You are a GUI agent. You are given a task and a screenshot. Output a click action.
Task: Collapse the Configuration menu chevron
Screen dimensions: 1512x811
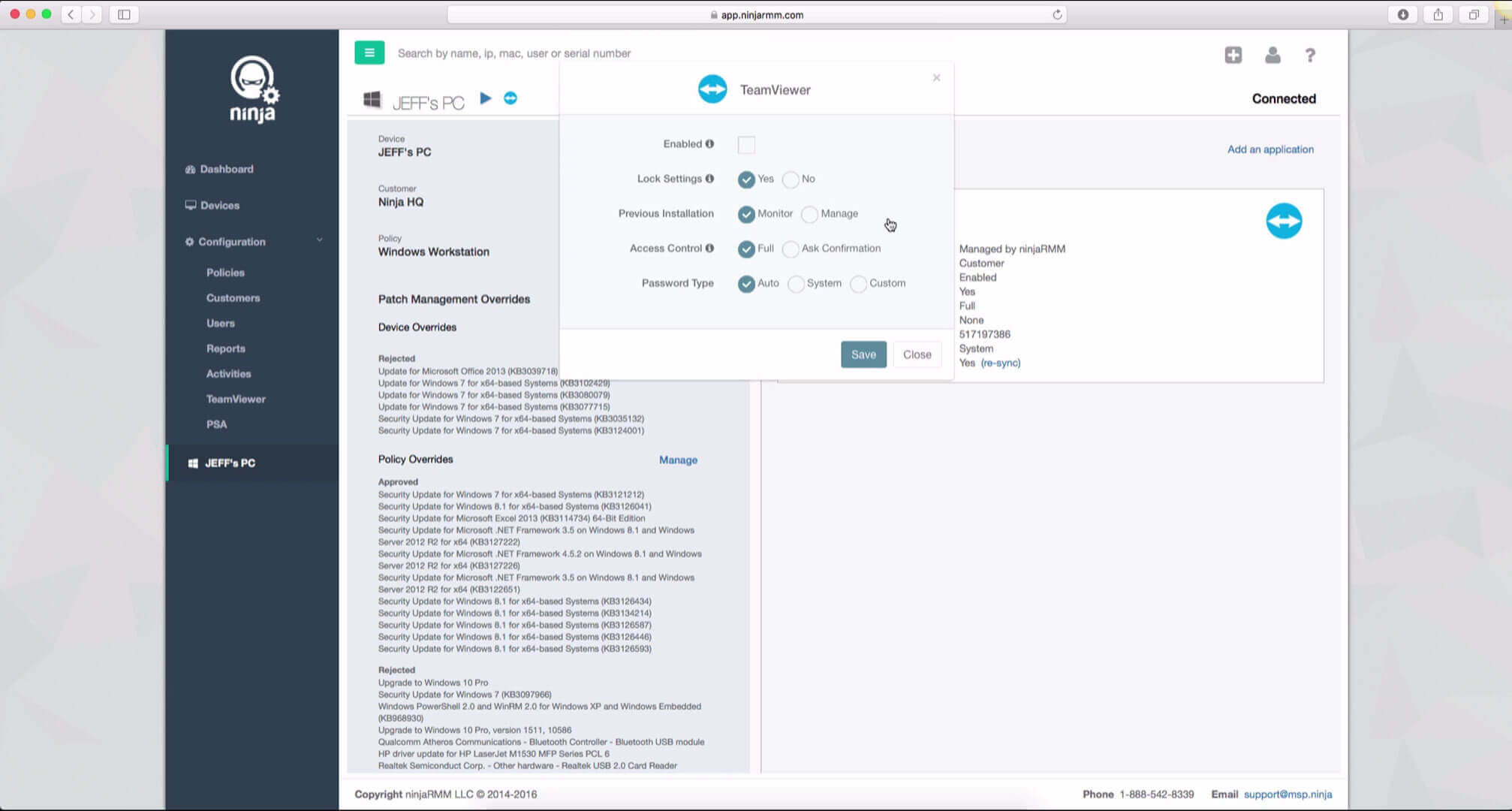point(319,240)
